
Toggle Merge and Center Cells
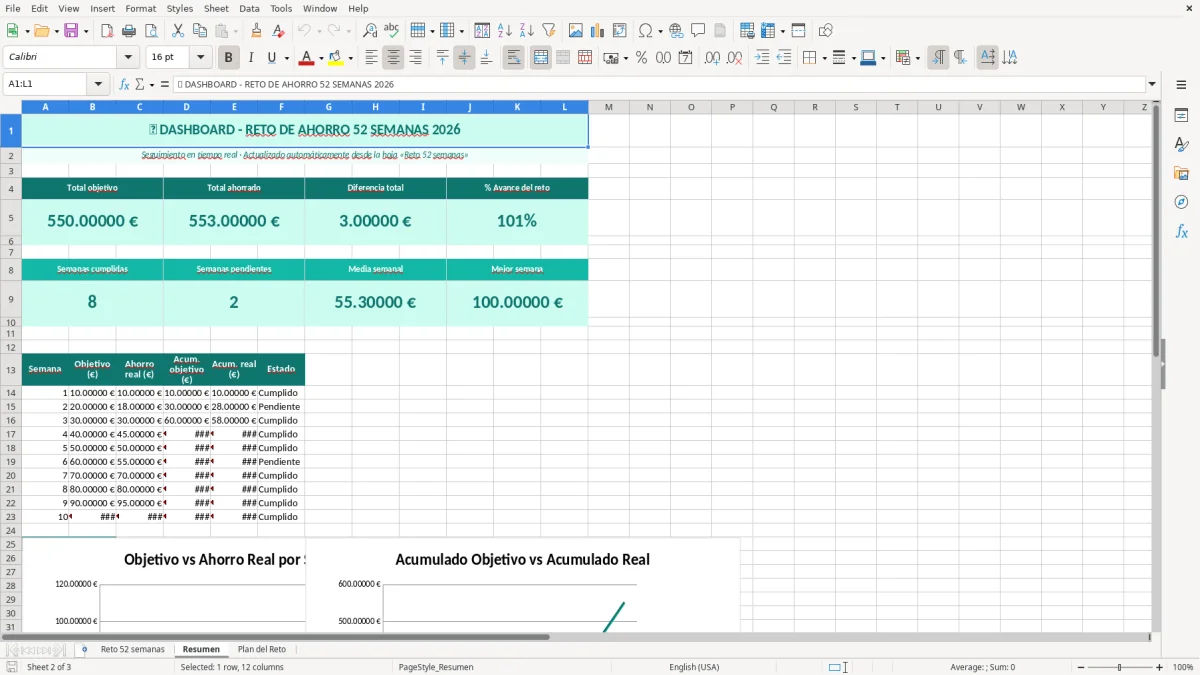click(x=540, y=58)
